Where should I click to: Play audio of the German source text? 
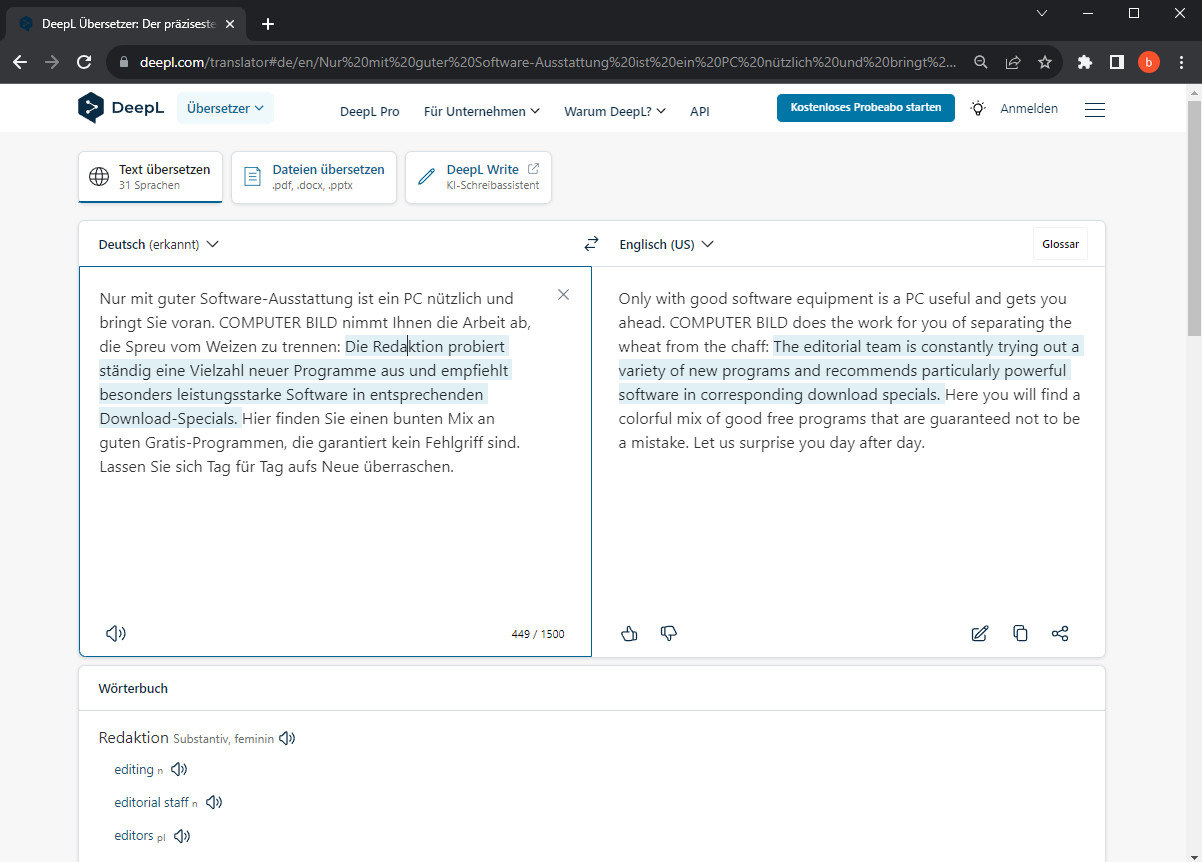[x=116, y=633]
